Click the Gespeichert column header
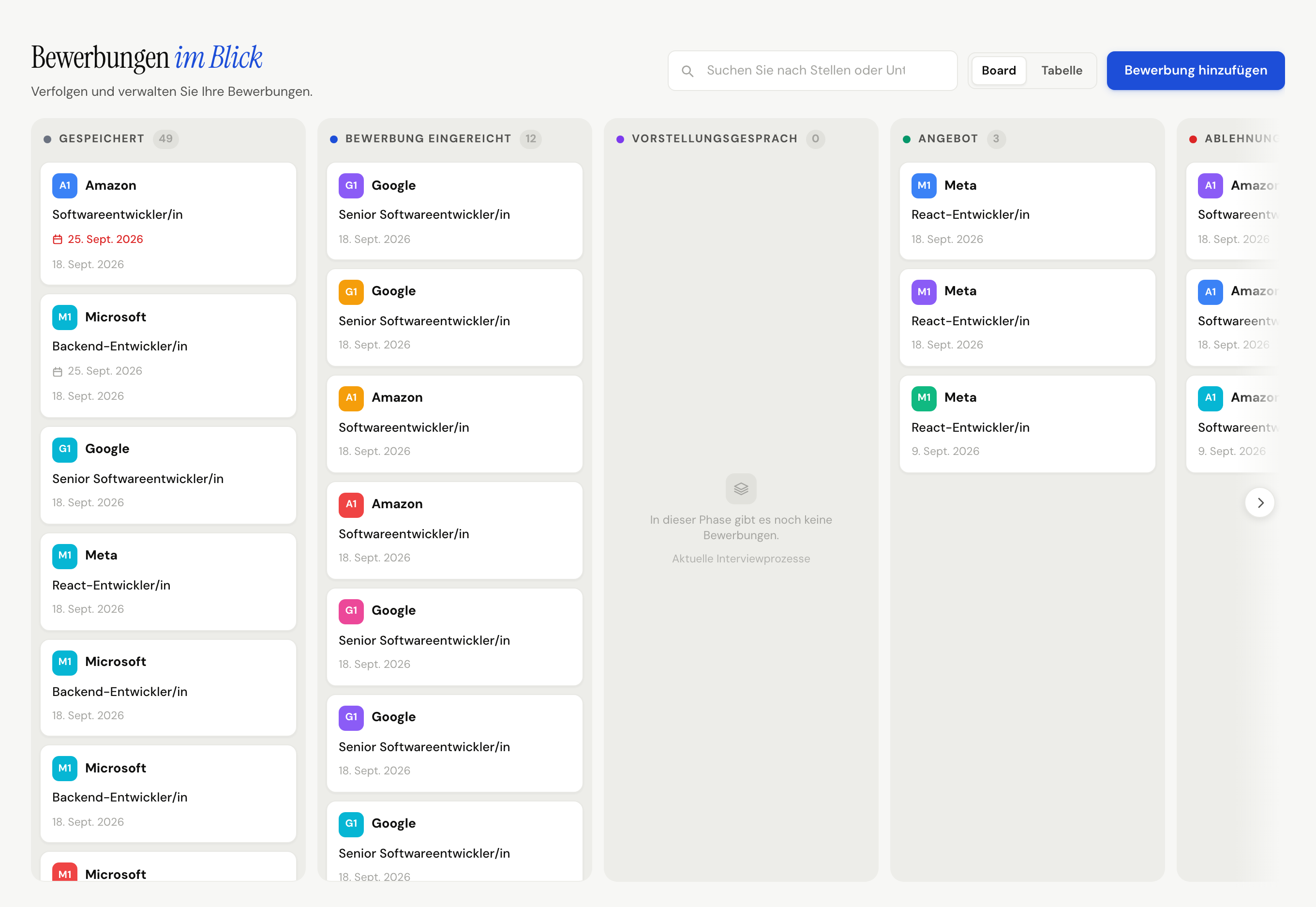Viewport: 1316px width, 907px height. tap(102, 139)
